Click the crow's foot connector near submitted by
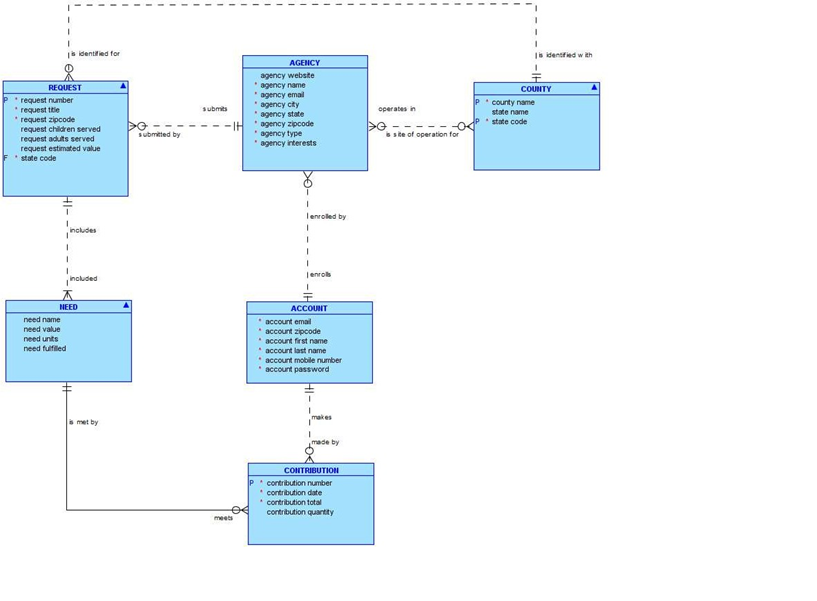 [x=133, y=125]
